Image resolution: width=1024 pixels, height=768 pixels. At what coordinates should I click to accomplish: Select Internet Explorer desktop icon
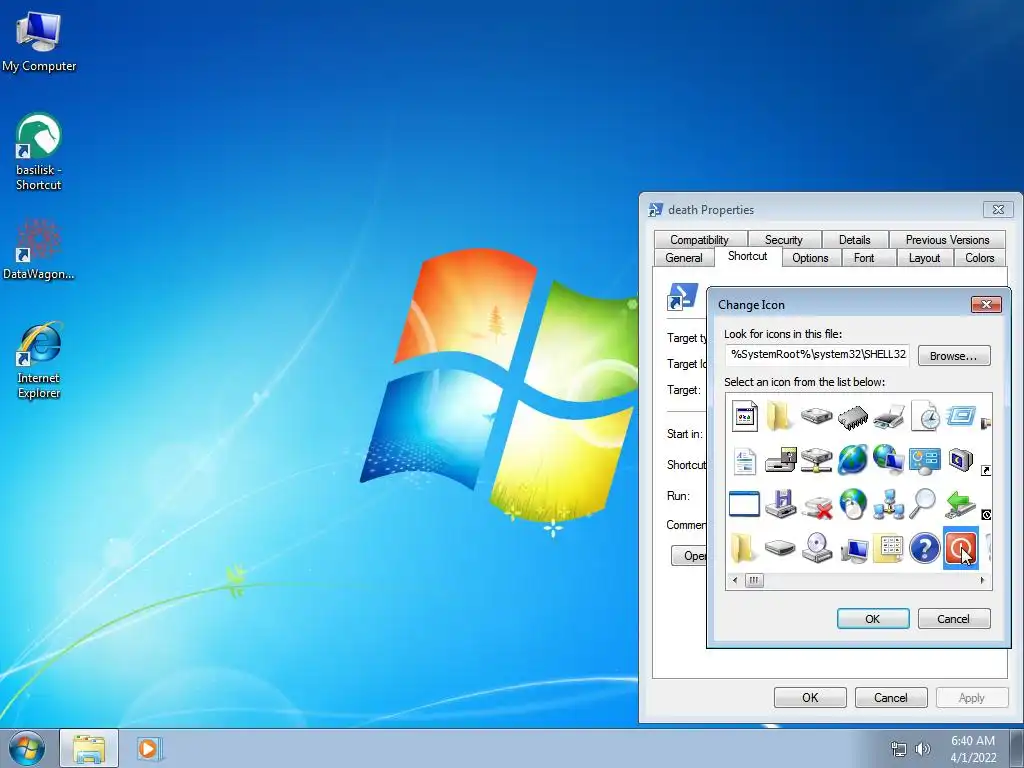39,360
